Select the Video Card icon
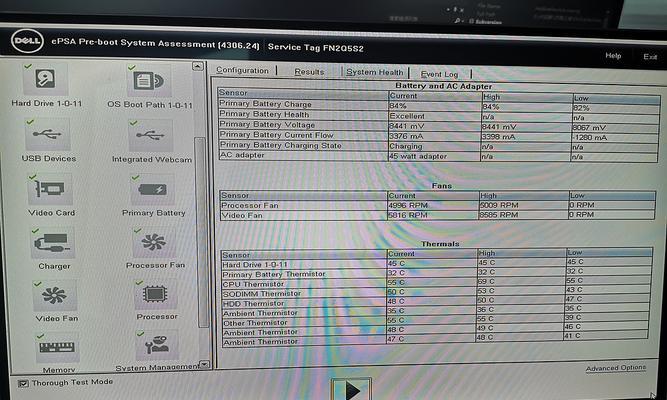Screen dimensions: 667x400 (50, 189)
